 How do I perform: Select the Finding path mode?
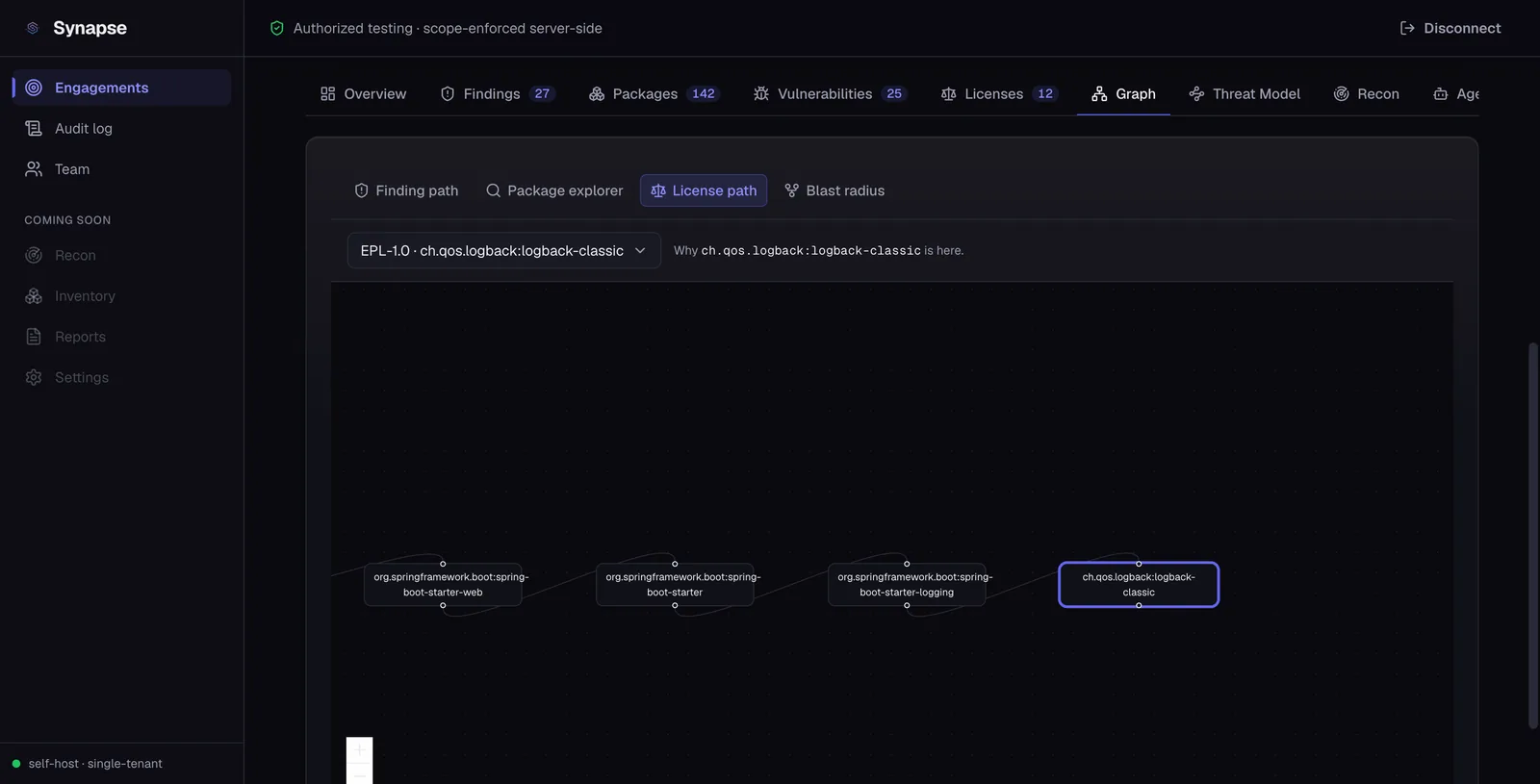point(406,190)
